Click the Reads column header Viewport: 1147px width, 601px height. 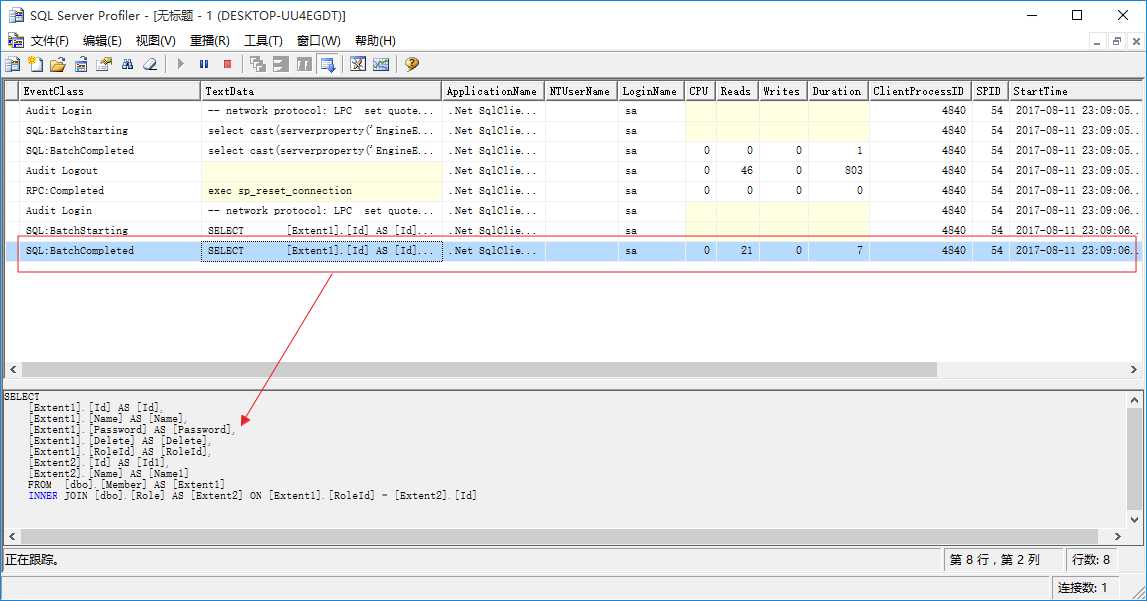click(x=737, y=91)
